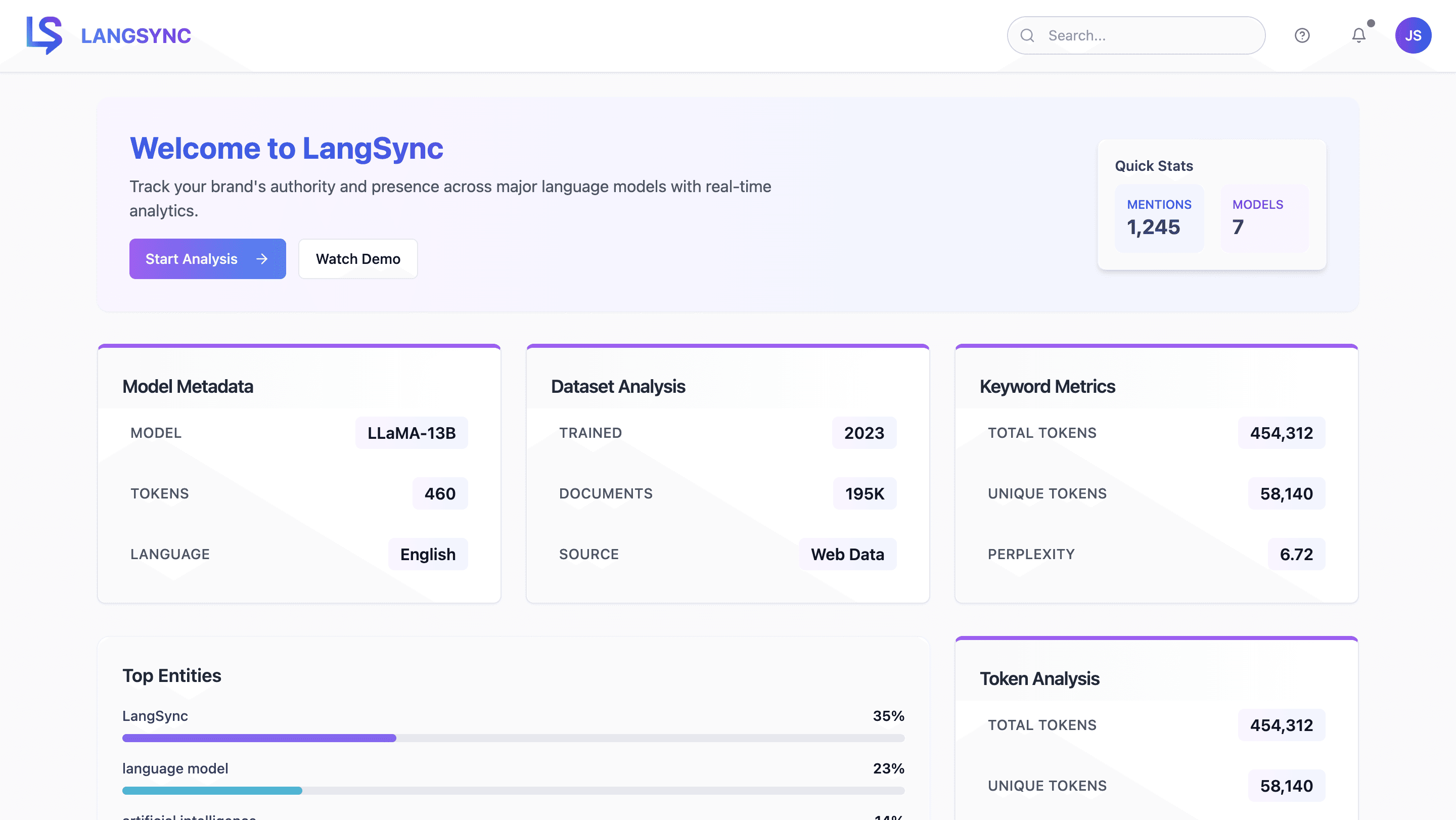This screenshot has width=1456, height=820.
Task: Select the 2023 trained value
Action: point(863,433)
